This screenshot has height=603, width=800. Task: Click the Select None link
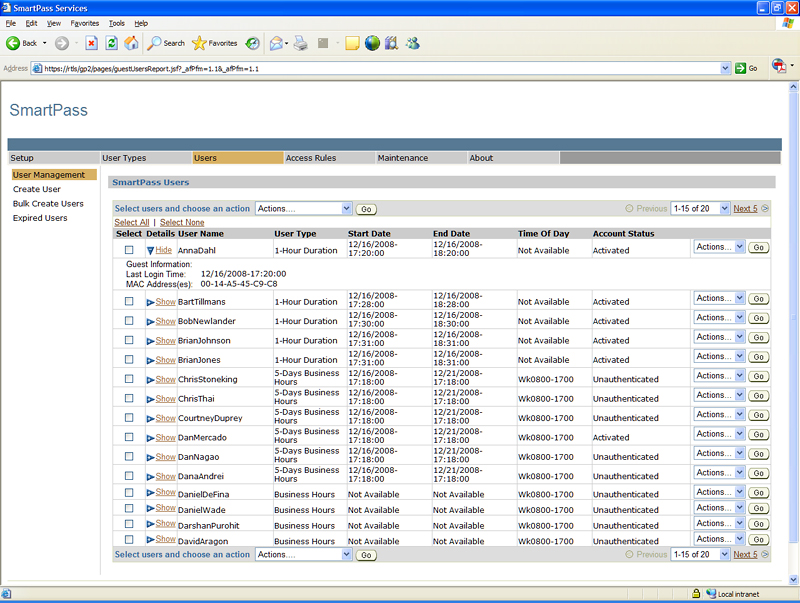point(182,222)
